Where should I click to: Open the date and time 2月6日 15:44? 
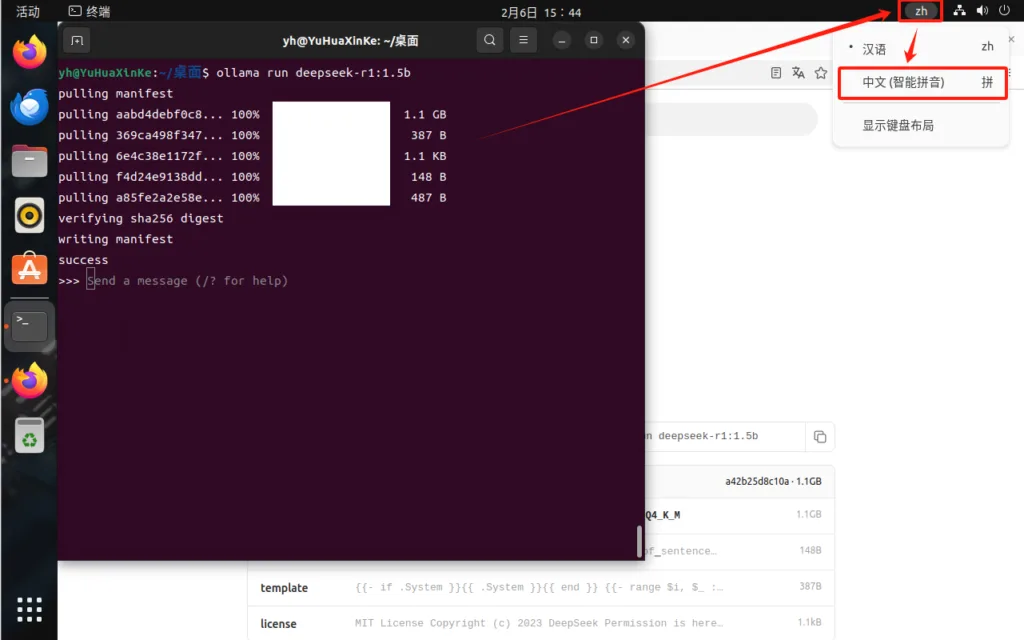pos(541,12)
